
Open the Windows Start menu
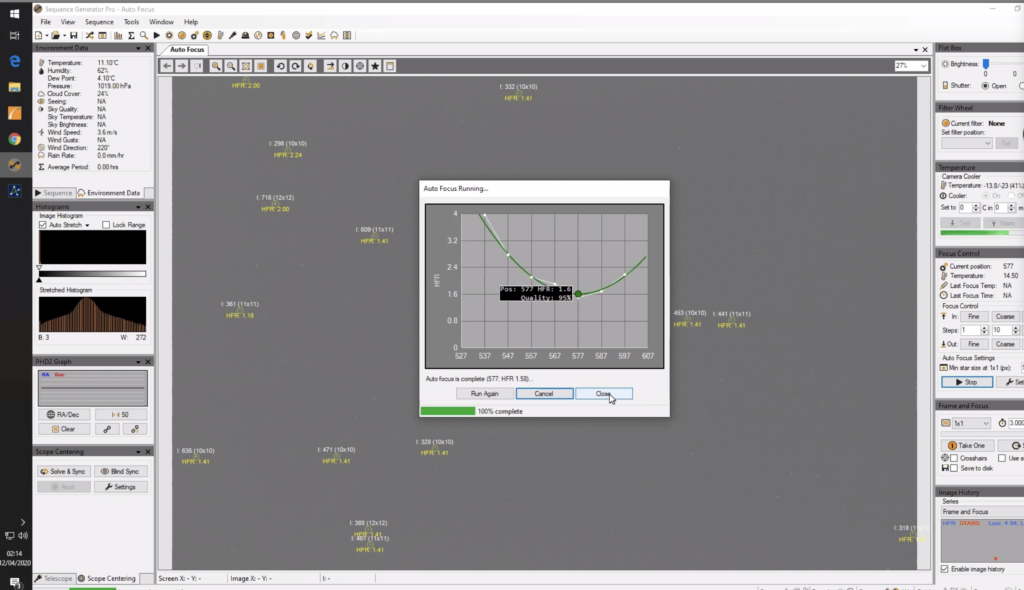(x=14, y=13)
